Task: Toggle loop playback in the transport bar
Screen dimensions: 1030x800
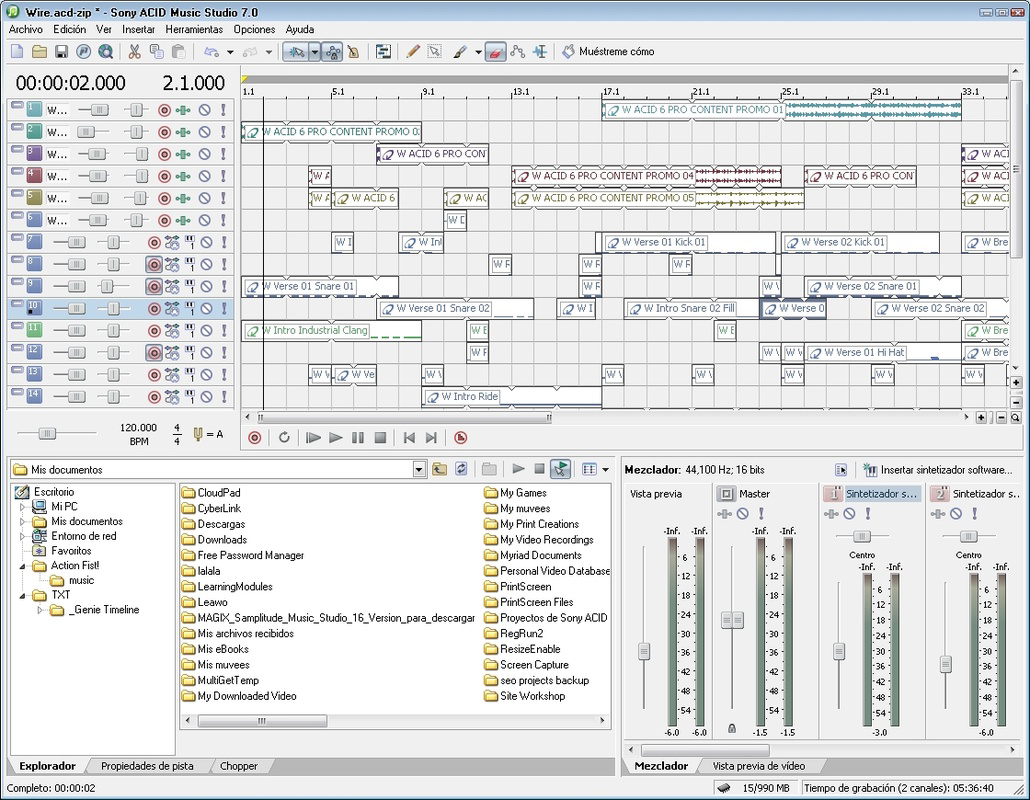Action: point(284,437)
